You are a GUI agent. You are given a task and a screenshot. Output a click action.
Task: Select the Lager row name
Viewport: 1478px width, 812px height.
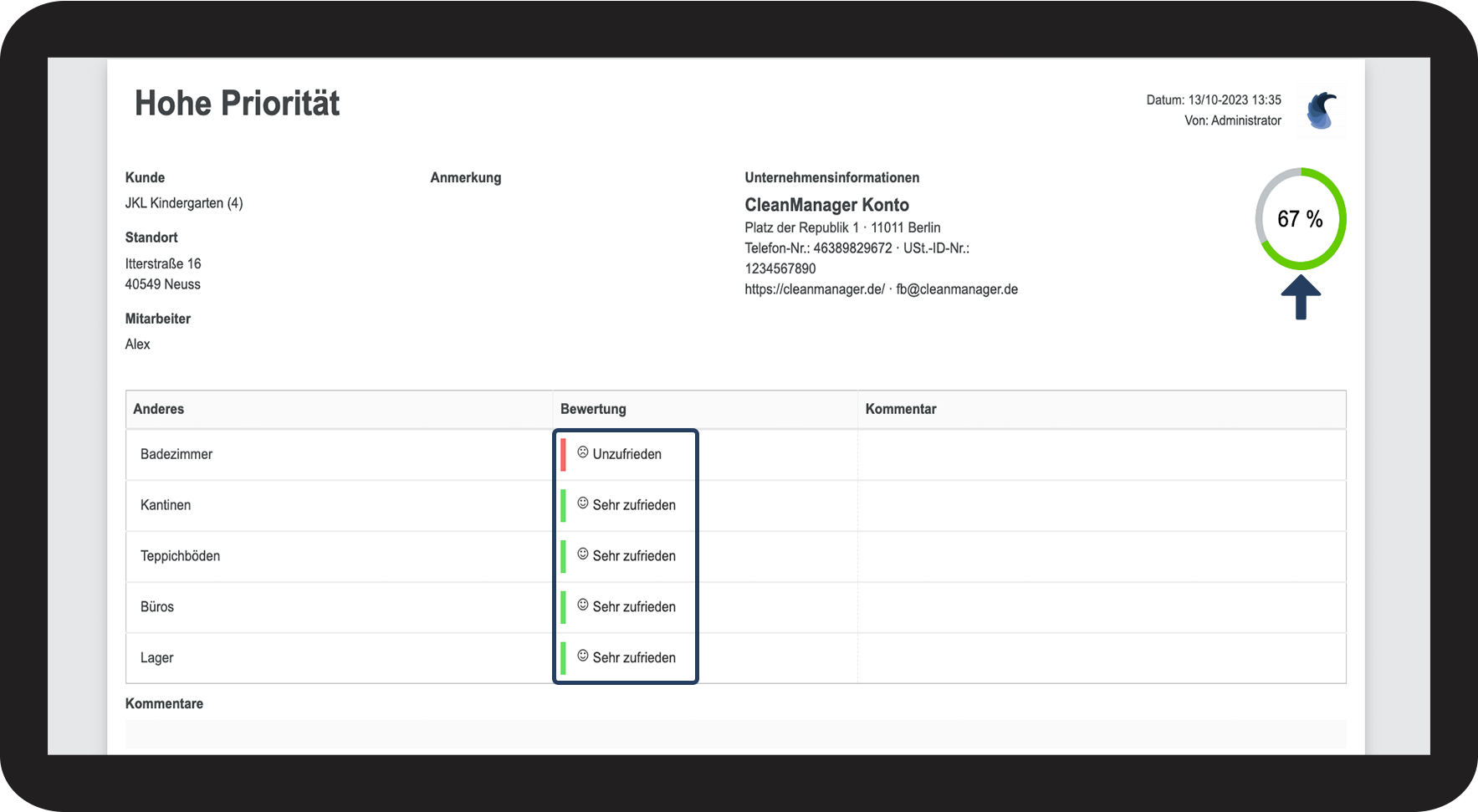tap(156, 658)
